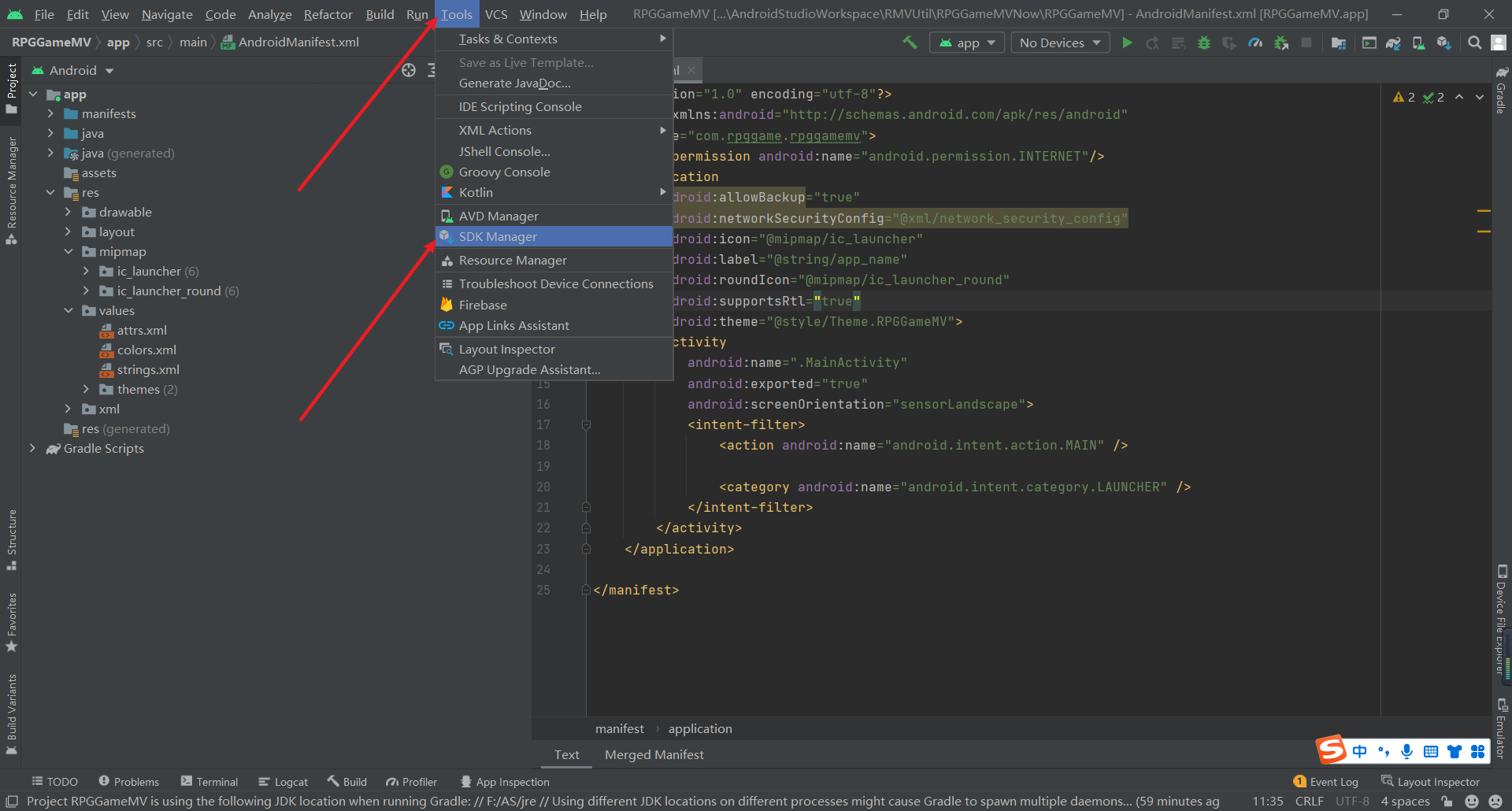Image resolution: width=1512 pixels, height=811 pixels.
Task: Choose AVD Manager from Tools menu
Action: [x=554, y=216]
